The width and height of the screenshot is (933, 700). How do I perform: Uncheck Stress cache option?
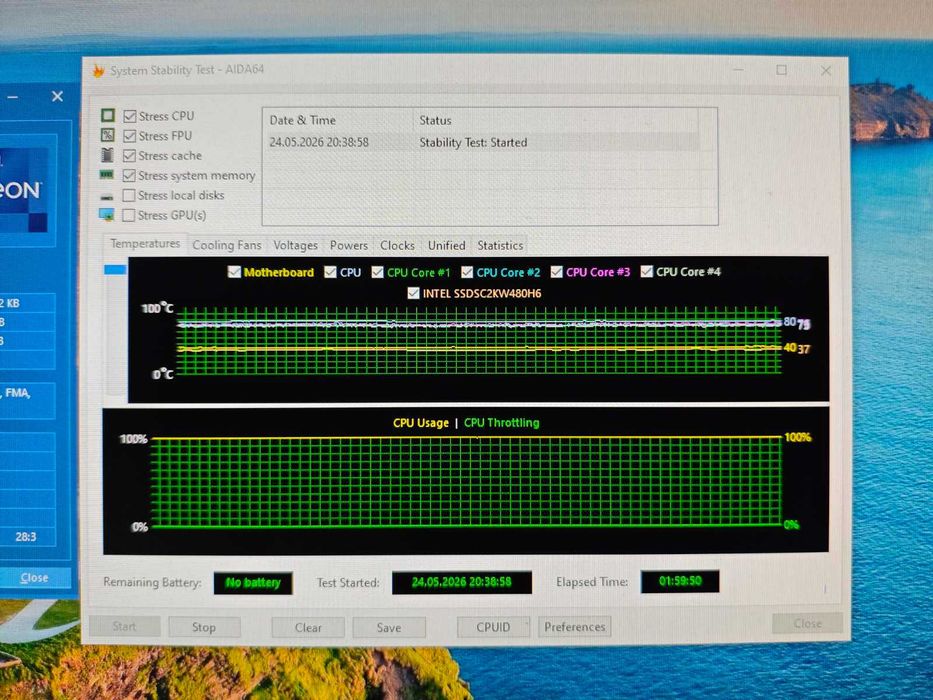coord(129,156)
